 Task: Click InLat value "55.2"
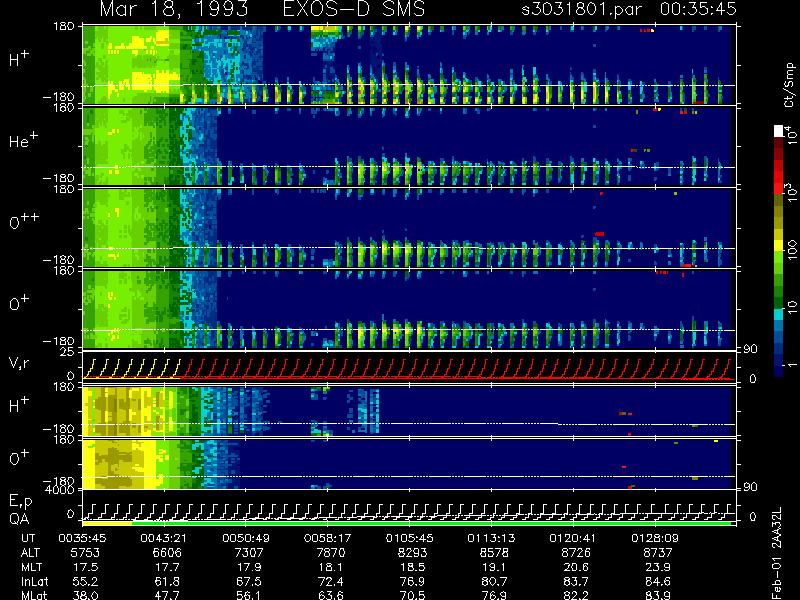pyautogui.click(x=86, y=582)
